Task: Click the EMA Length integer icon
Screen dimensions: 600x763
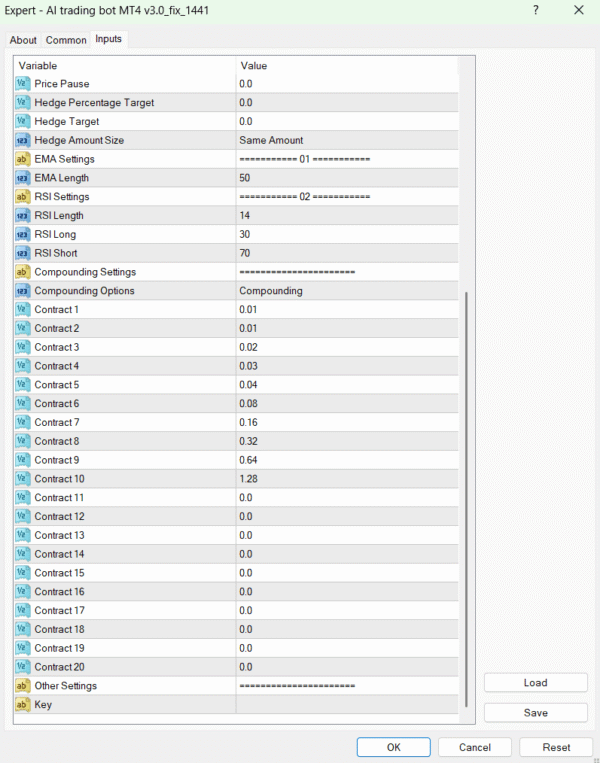Action: pos(22,178)
